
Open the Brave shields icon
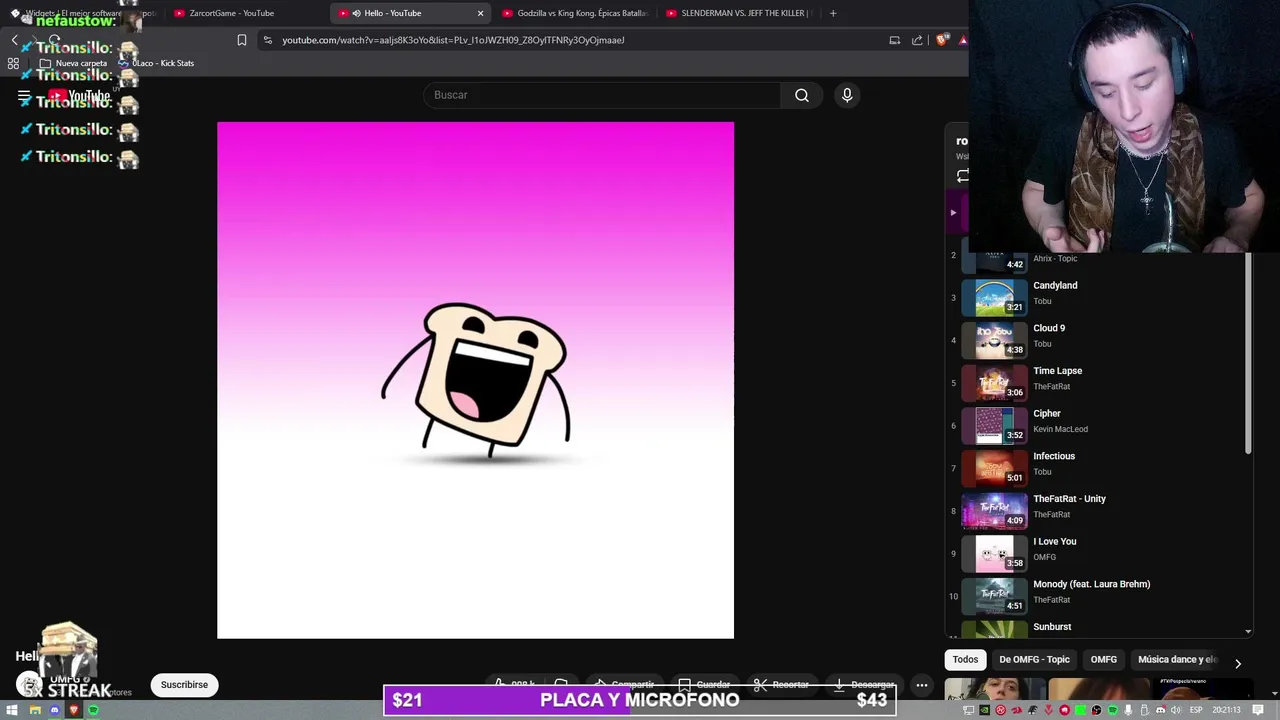tap(942, 40)
